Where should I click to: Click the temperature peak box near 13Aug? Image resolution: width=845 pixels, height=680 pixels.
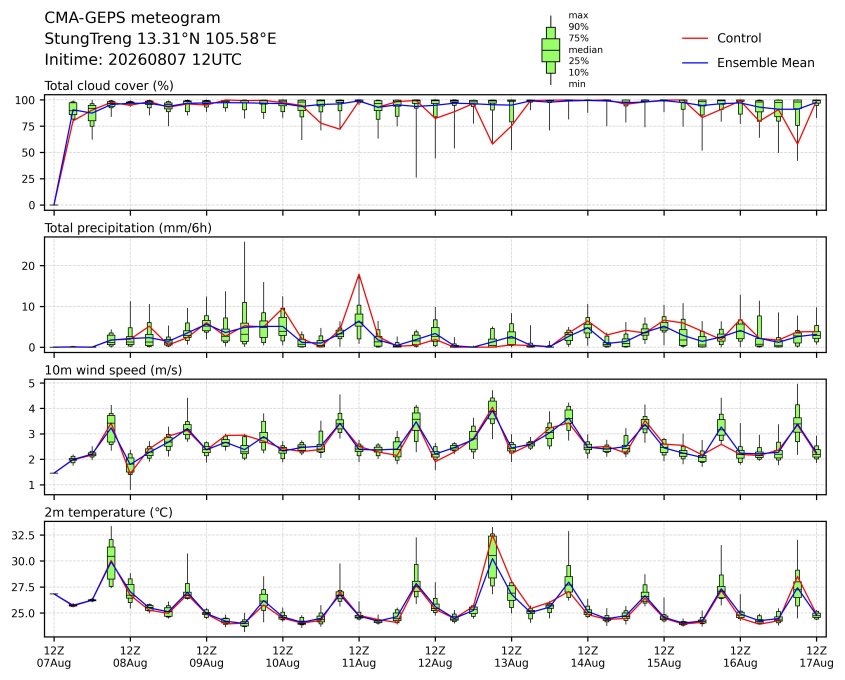492,559
